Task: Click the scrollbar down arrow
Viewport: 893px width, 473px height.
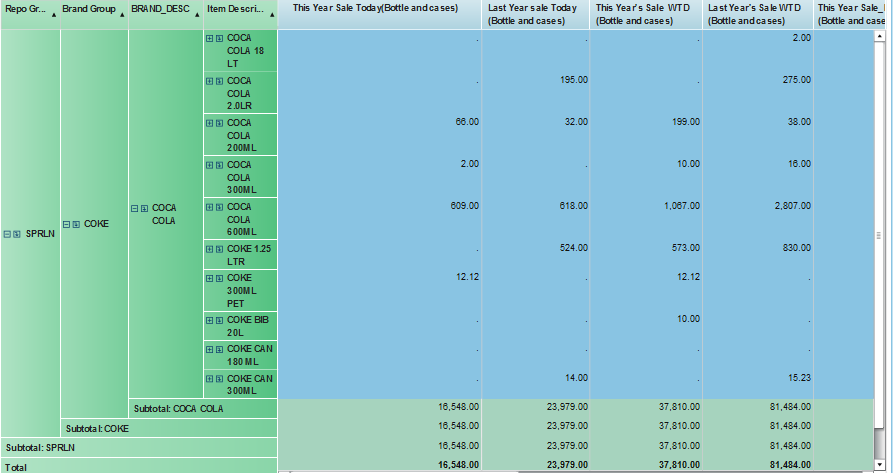Action: point(880,466)
